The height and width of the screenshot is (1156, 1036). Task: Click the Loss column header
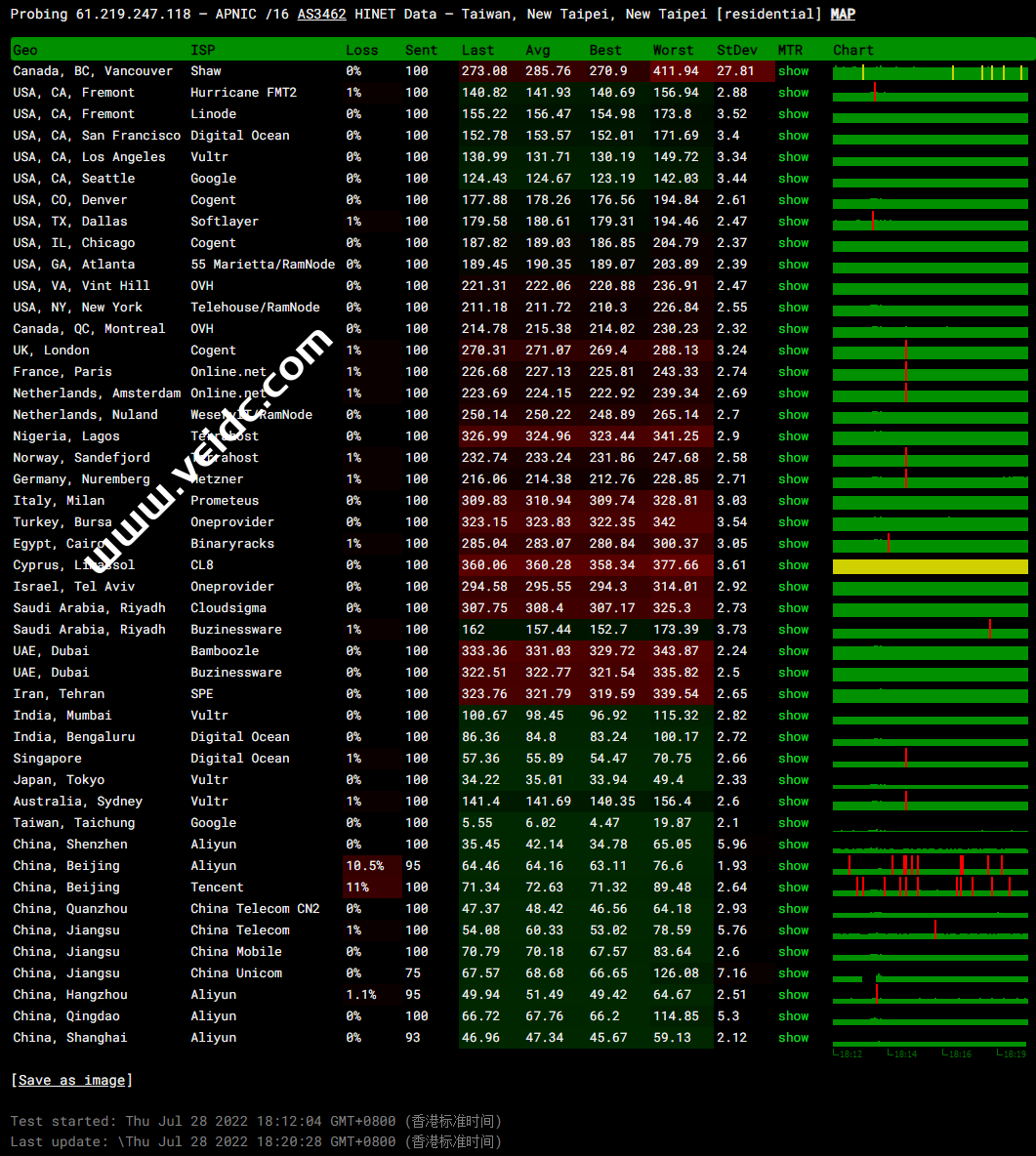(x=362, y=50)
